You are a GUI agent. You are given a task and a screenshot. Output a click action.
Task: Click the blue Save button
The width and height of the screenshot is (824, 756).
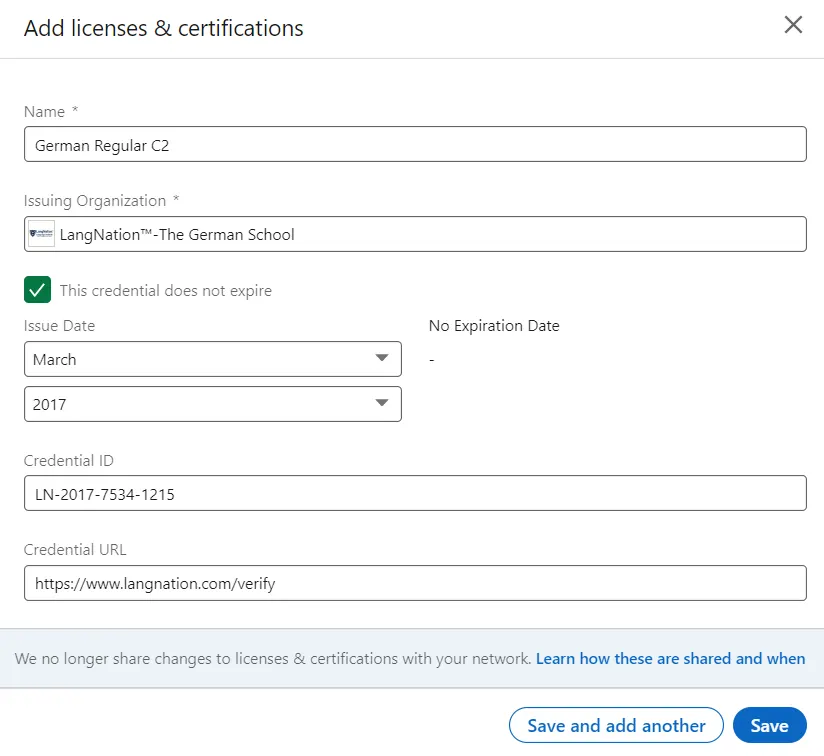[770, 725]
